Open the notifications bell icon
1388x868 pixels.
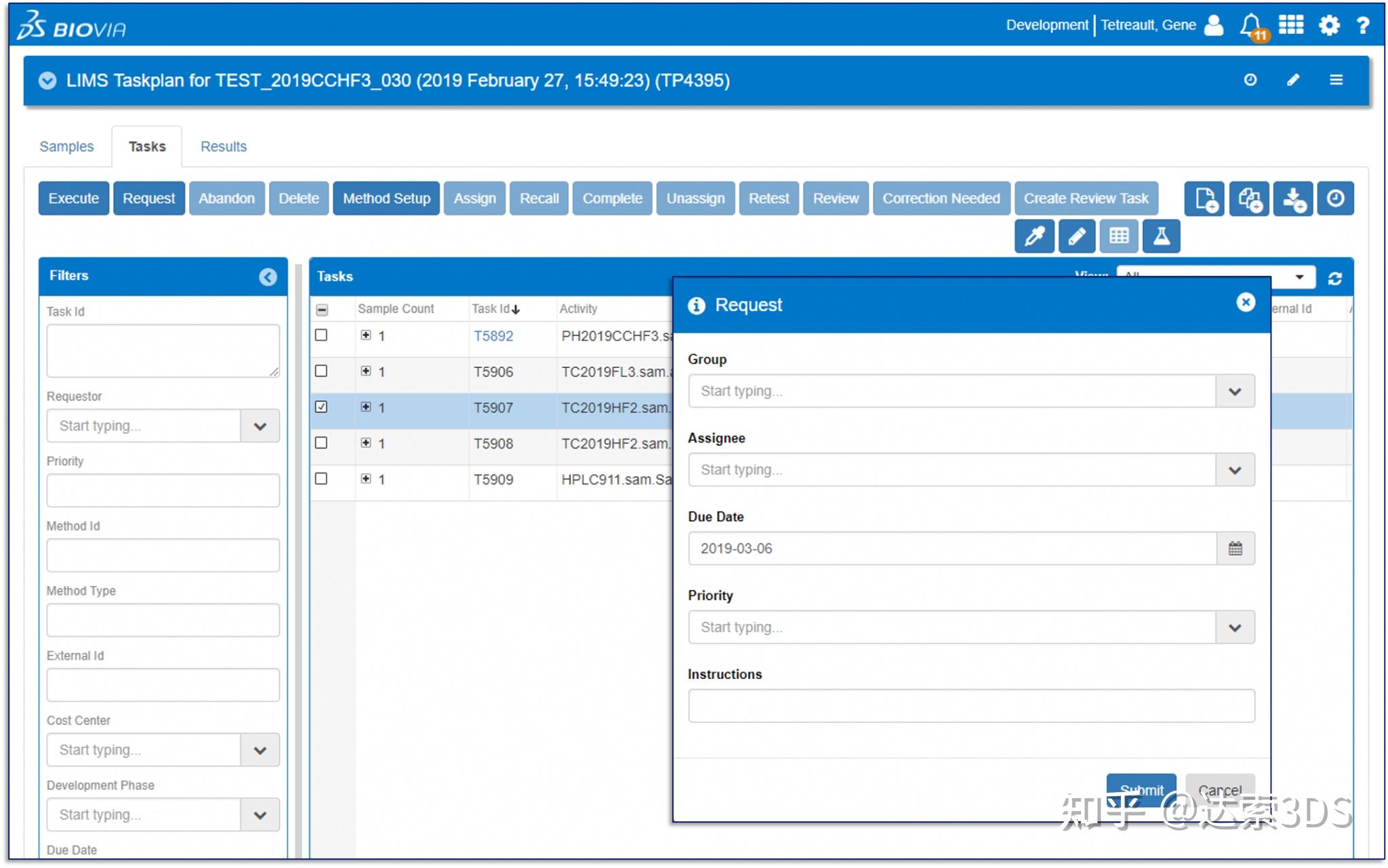[1251, 26]
